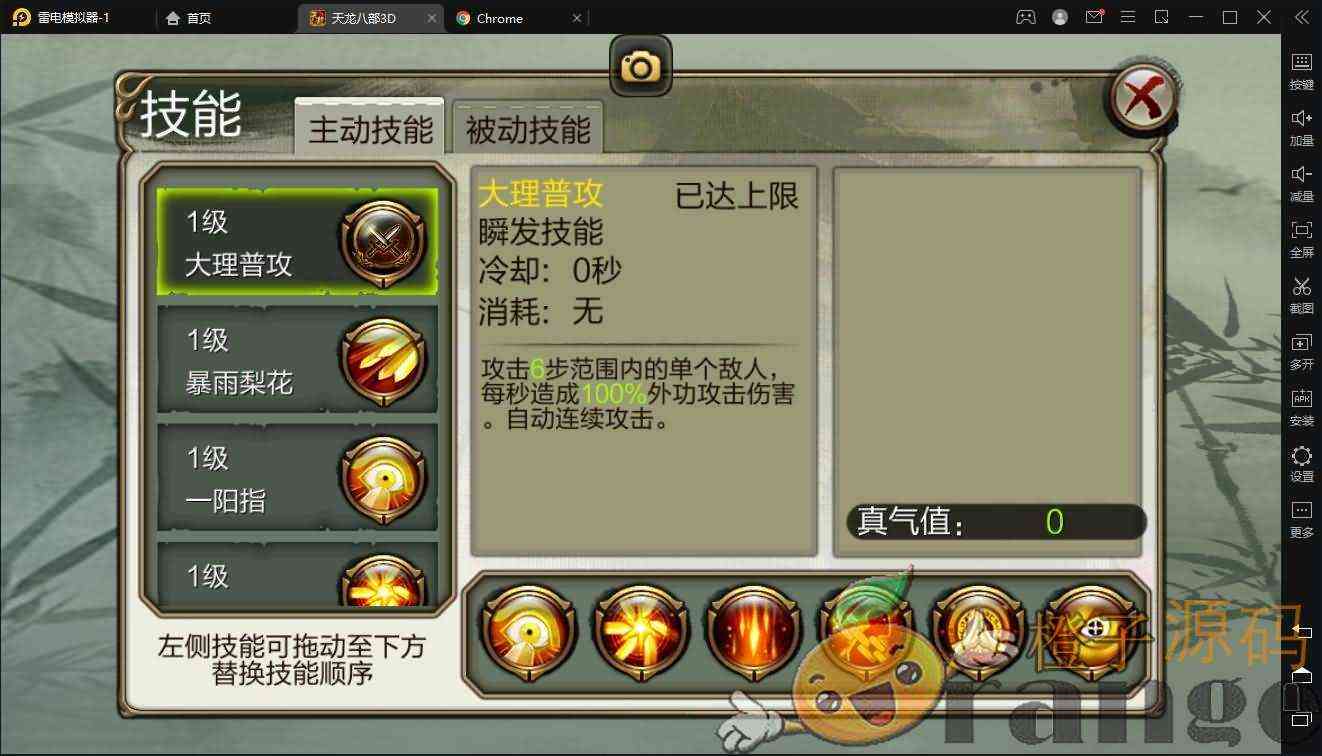Click the 首页 home tab
This screenshot has width=1322, height=756.
189,18
